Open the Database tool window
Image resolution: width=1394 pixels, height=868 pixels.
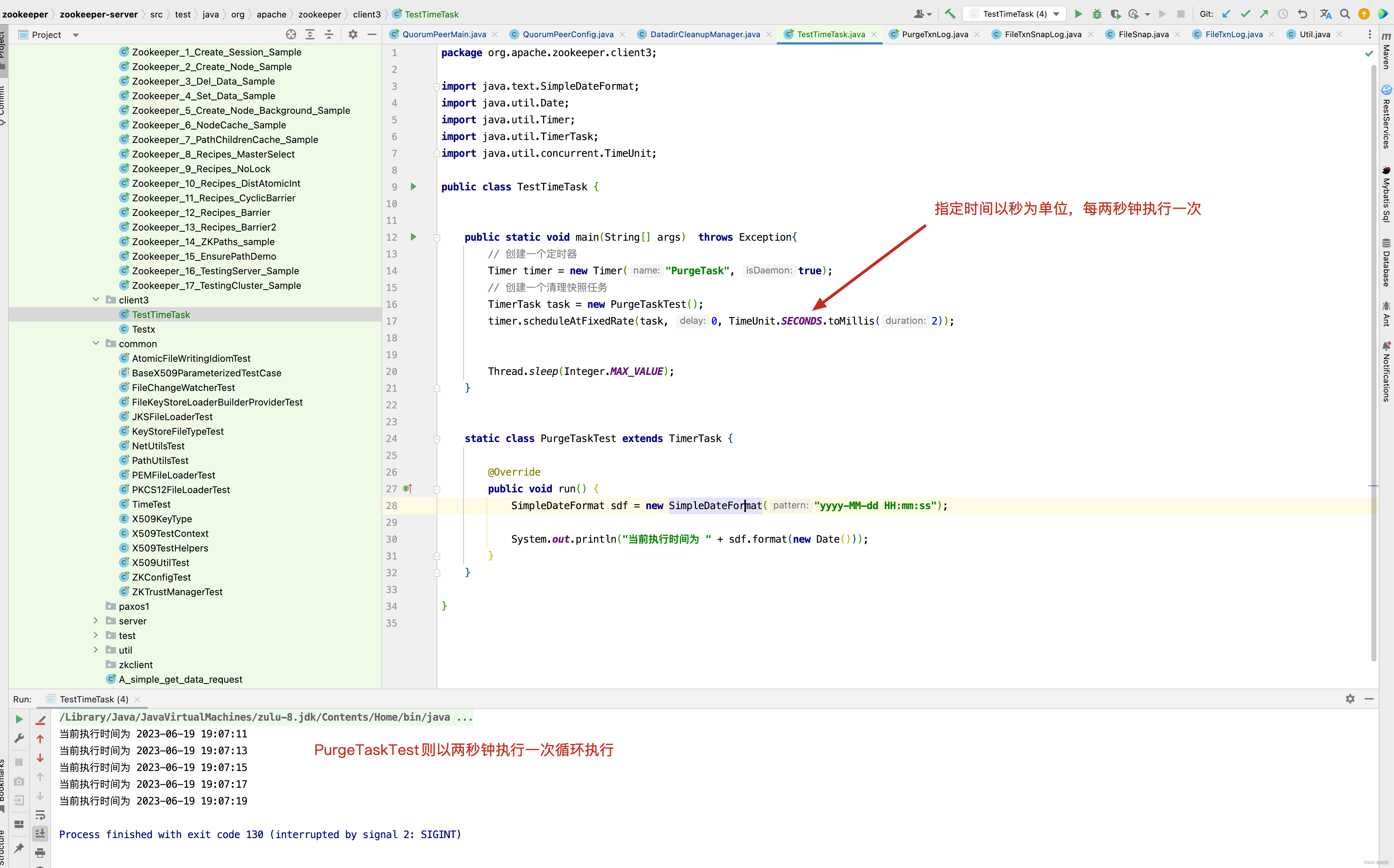(1386, 262)
